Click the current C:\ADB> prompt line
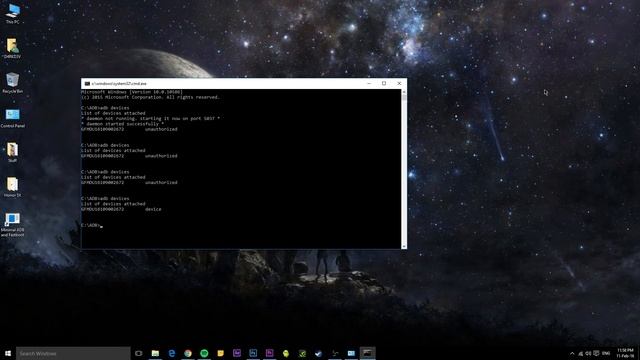Viewport: 640px width, 360px height. 92,225
